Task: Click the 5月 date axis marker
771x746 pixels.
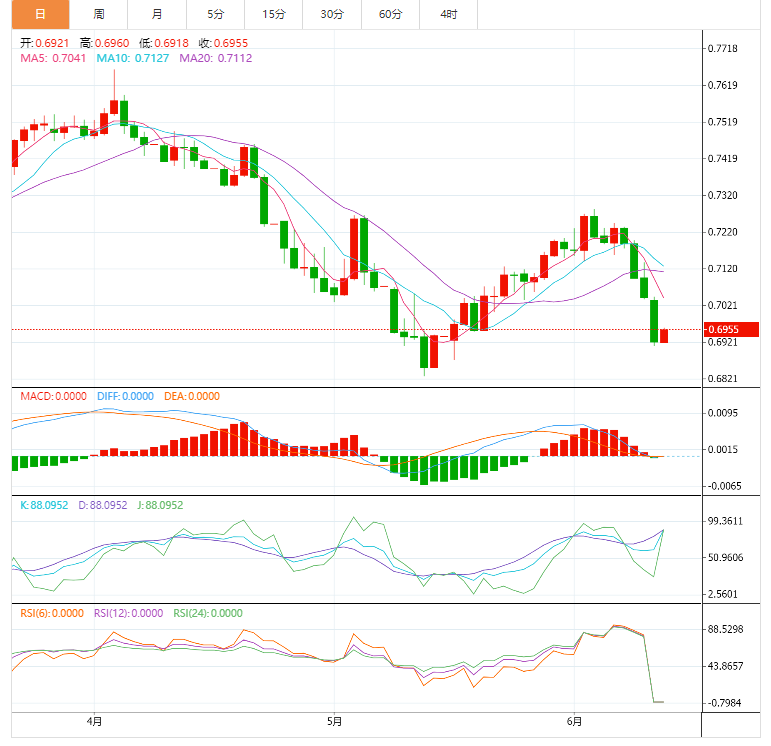Action: 334,721
